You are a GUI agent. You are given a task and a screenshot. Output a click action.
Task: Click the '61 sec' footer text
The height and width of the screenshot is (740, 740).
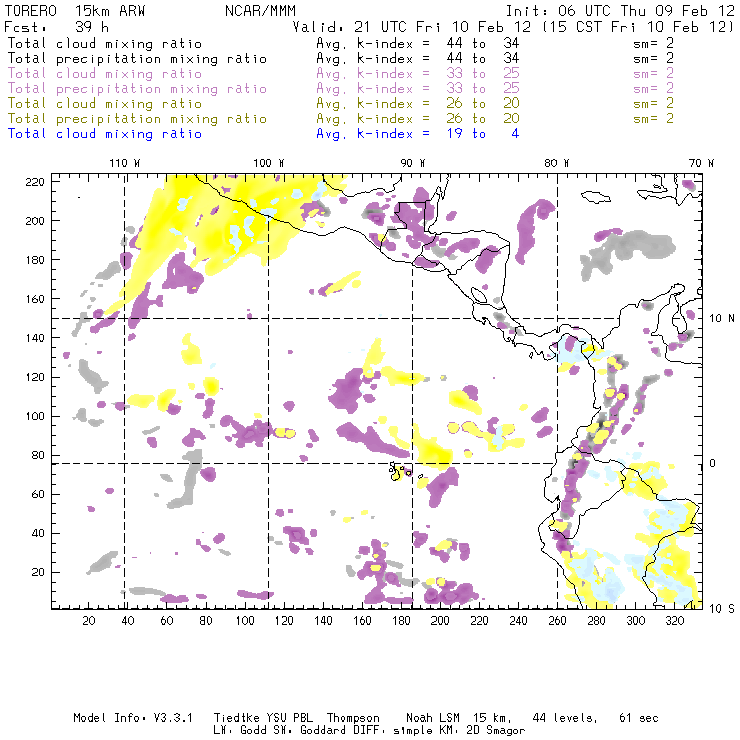click(639, 718)
